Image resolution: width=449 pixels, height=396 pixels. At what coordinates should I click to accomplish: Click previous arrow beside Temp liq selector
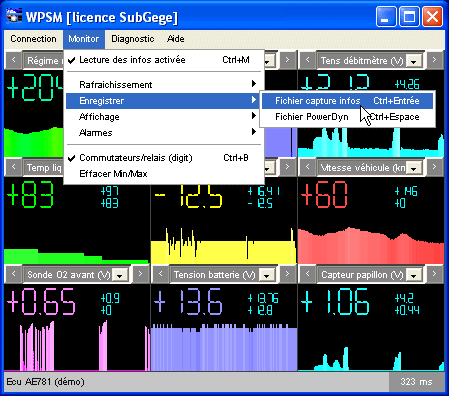13,167
